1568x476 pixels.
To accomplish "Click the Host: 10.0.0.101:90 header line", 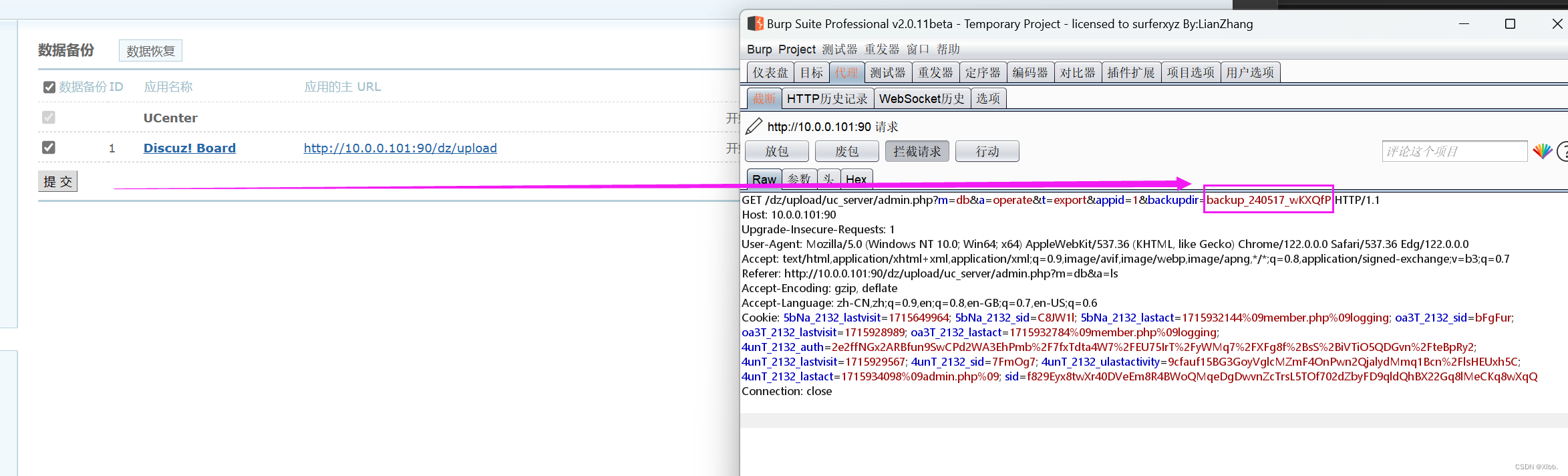I will [789, 215].
